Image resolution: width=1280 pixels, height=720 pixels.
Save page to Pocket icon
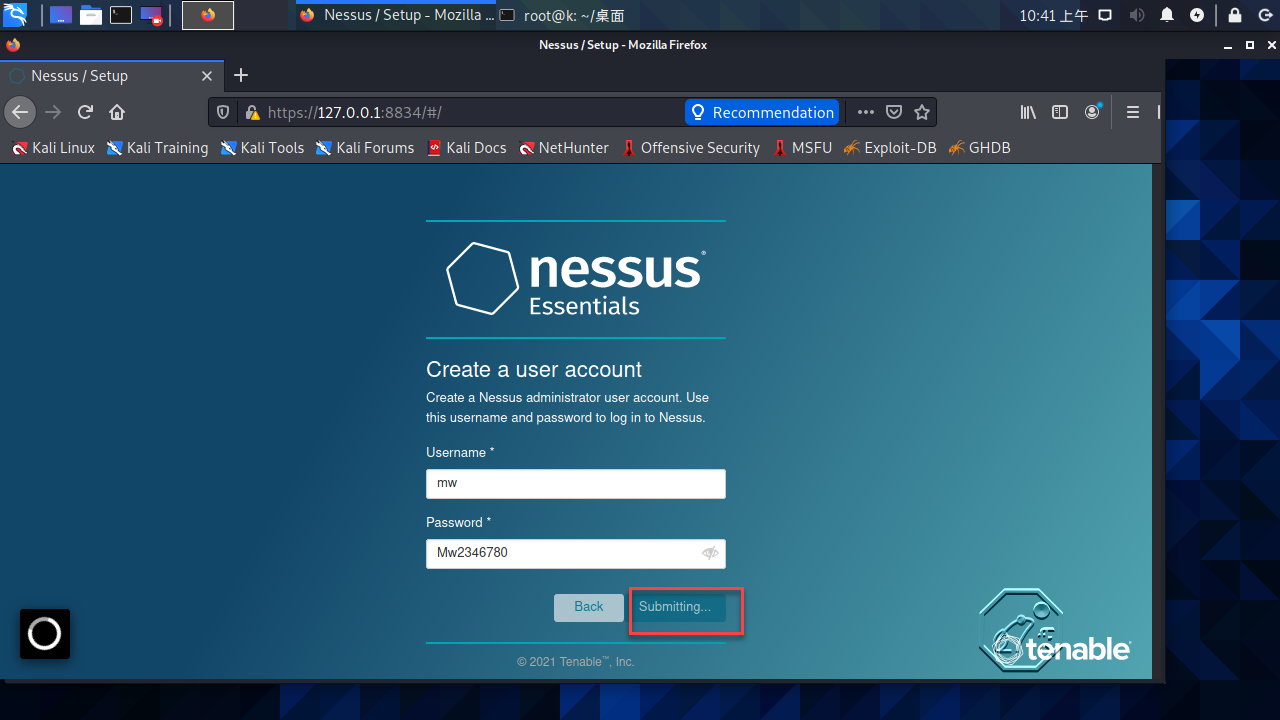(895, 112)
